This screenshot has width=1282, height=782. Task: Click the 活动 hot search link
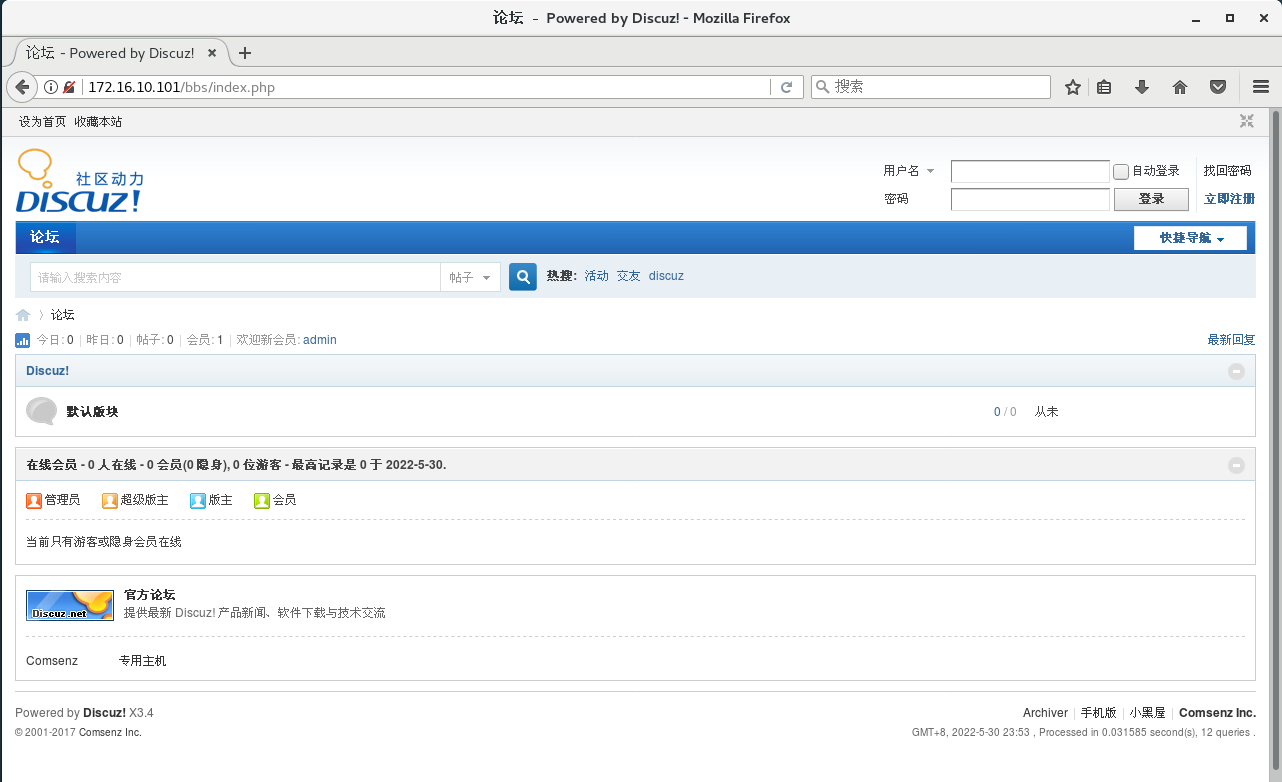(x=597, y=276)
